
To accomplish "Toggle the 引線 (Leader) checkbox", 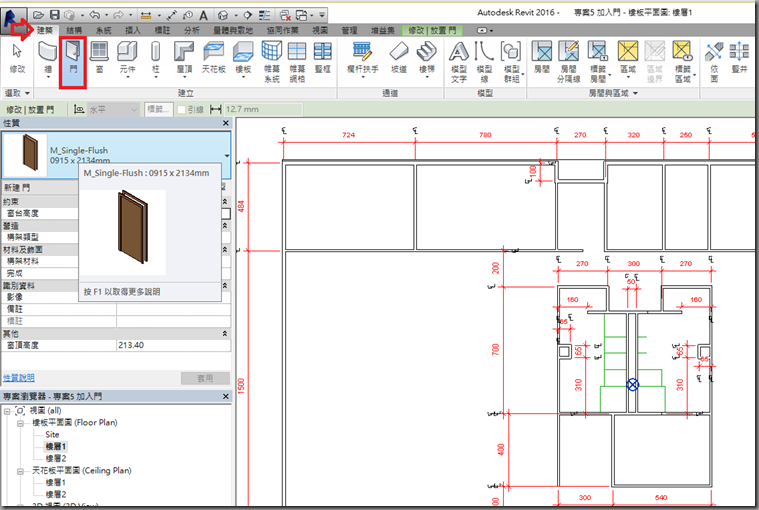I will [x=182, y=108].
